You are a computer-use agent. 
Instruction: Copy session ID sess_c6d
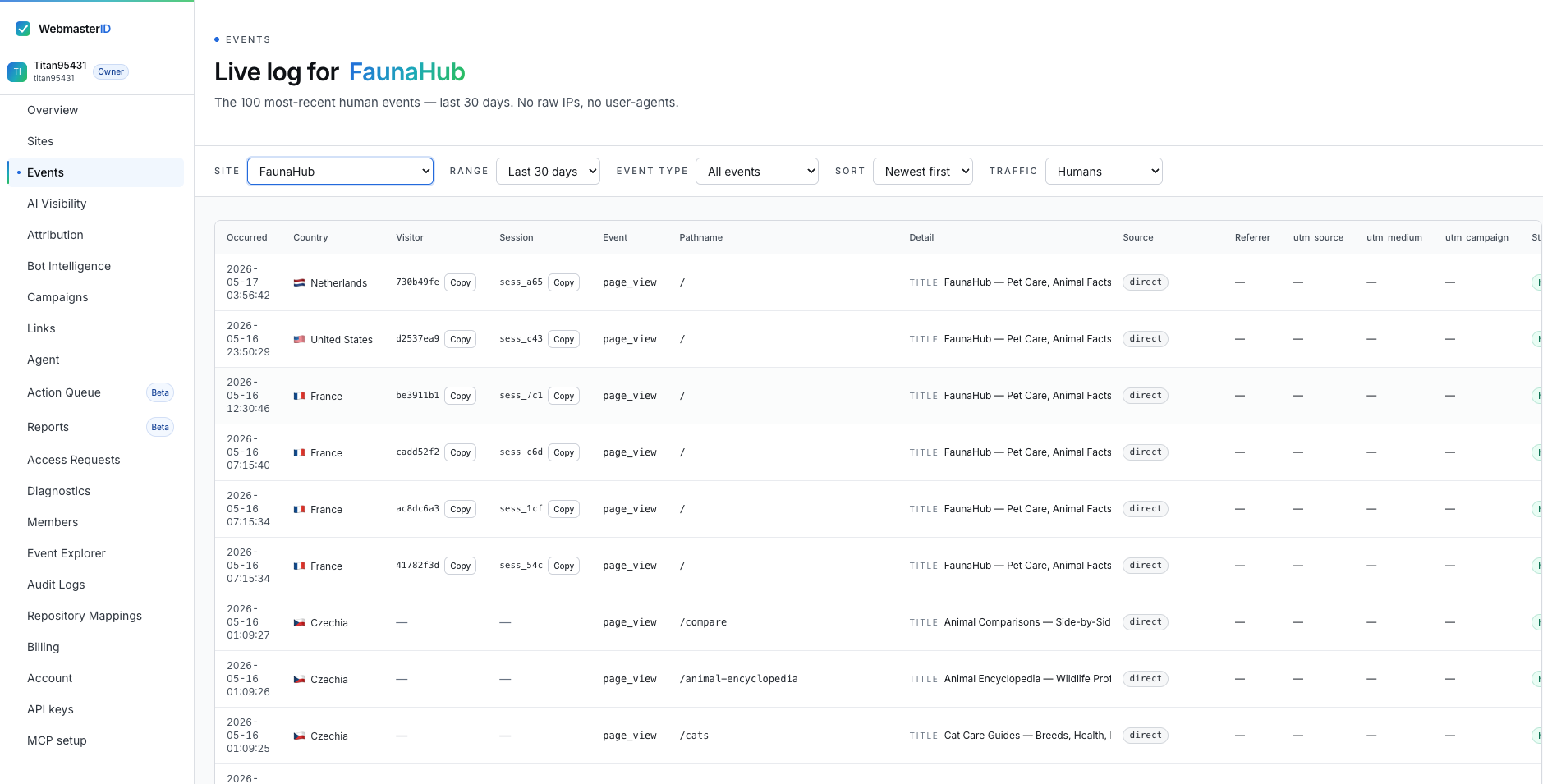pyautogui.click(x=564, y=452)
